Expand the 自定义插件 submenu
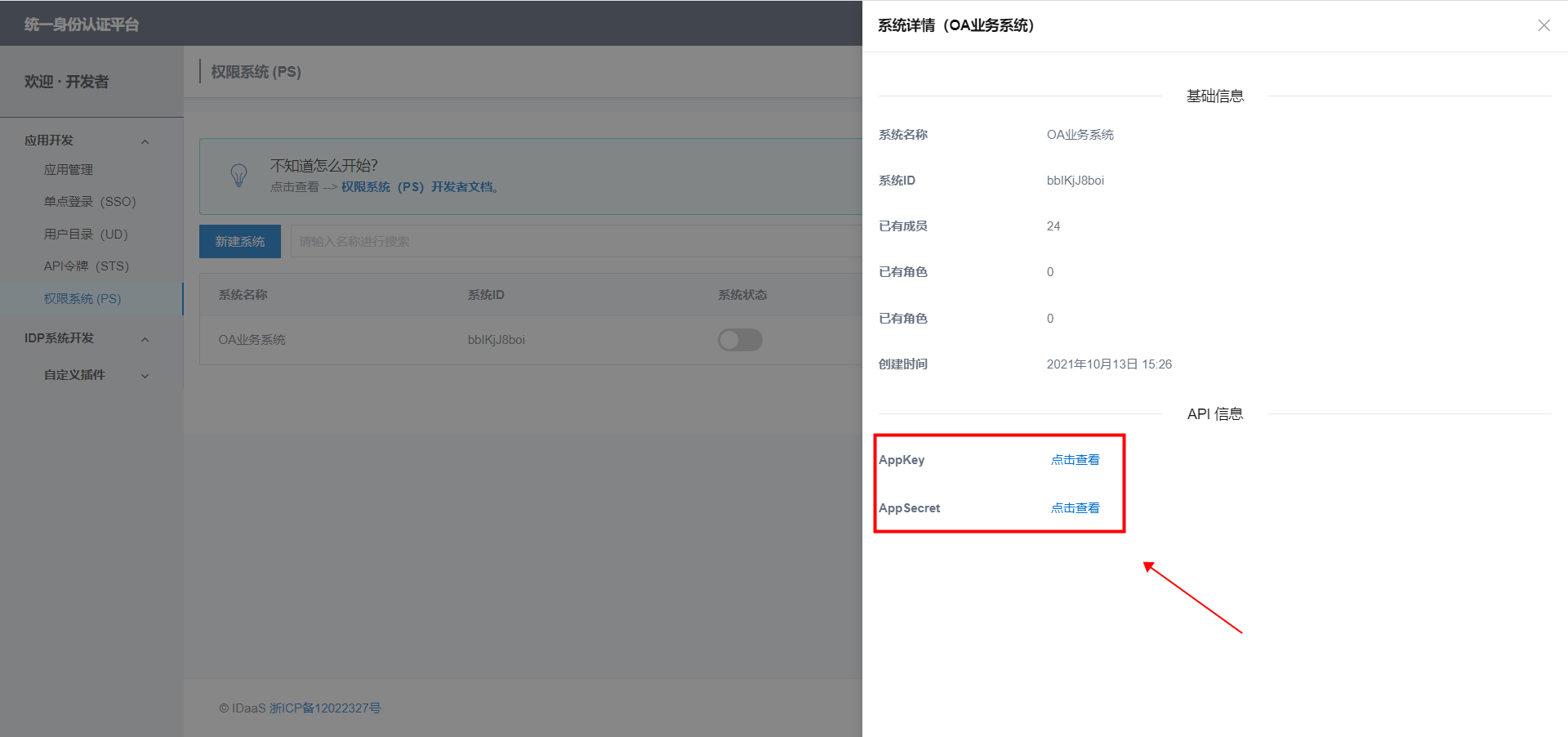1568x737 pixels. [x=145, y=376]
